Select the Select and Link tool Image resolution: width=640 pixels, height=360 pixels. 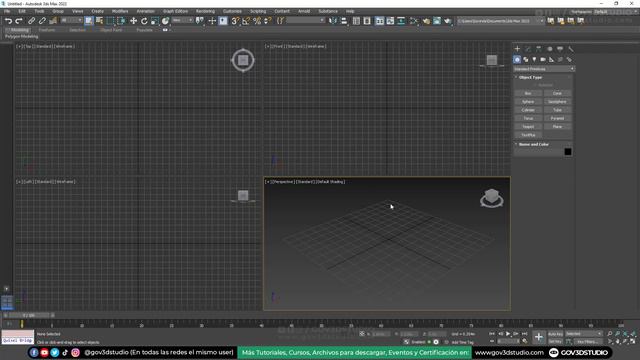(31, 21)
